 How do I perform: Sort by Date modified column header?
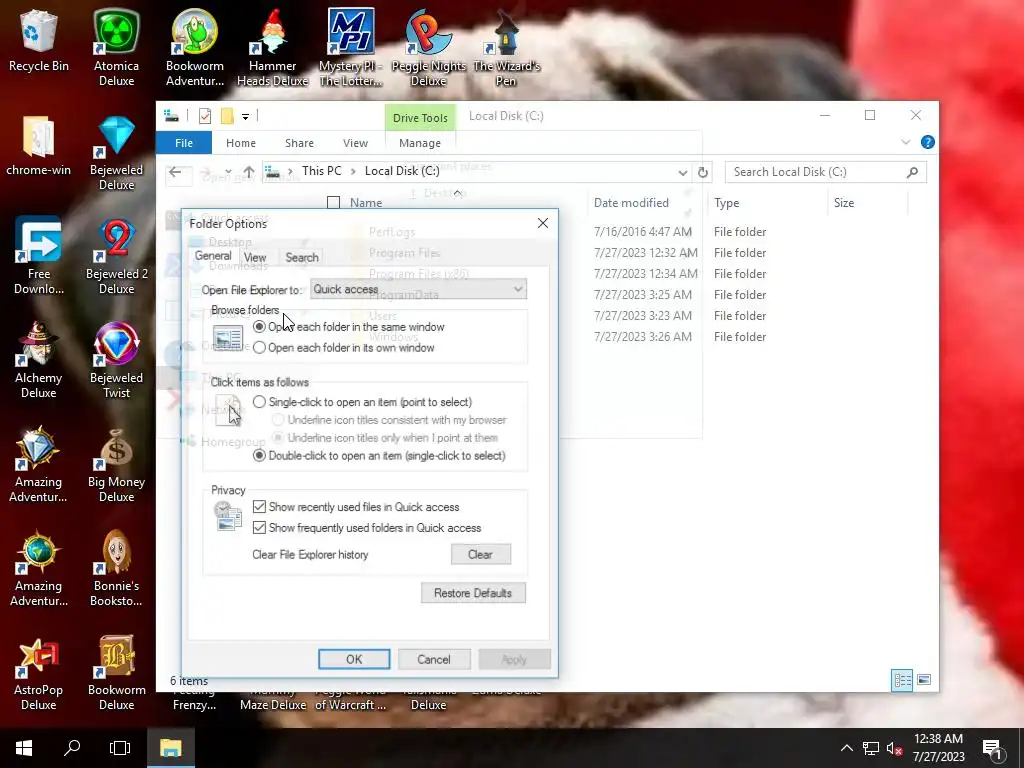pyautogui.click(x=631, y=202)
